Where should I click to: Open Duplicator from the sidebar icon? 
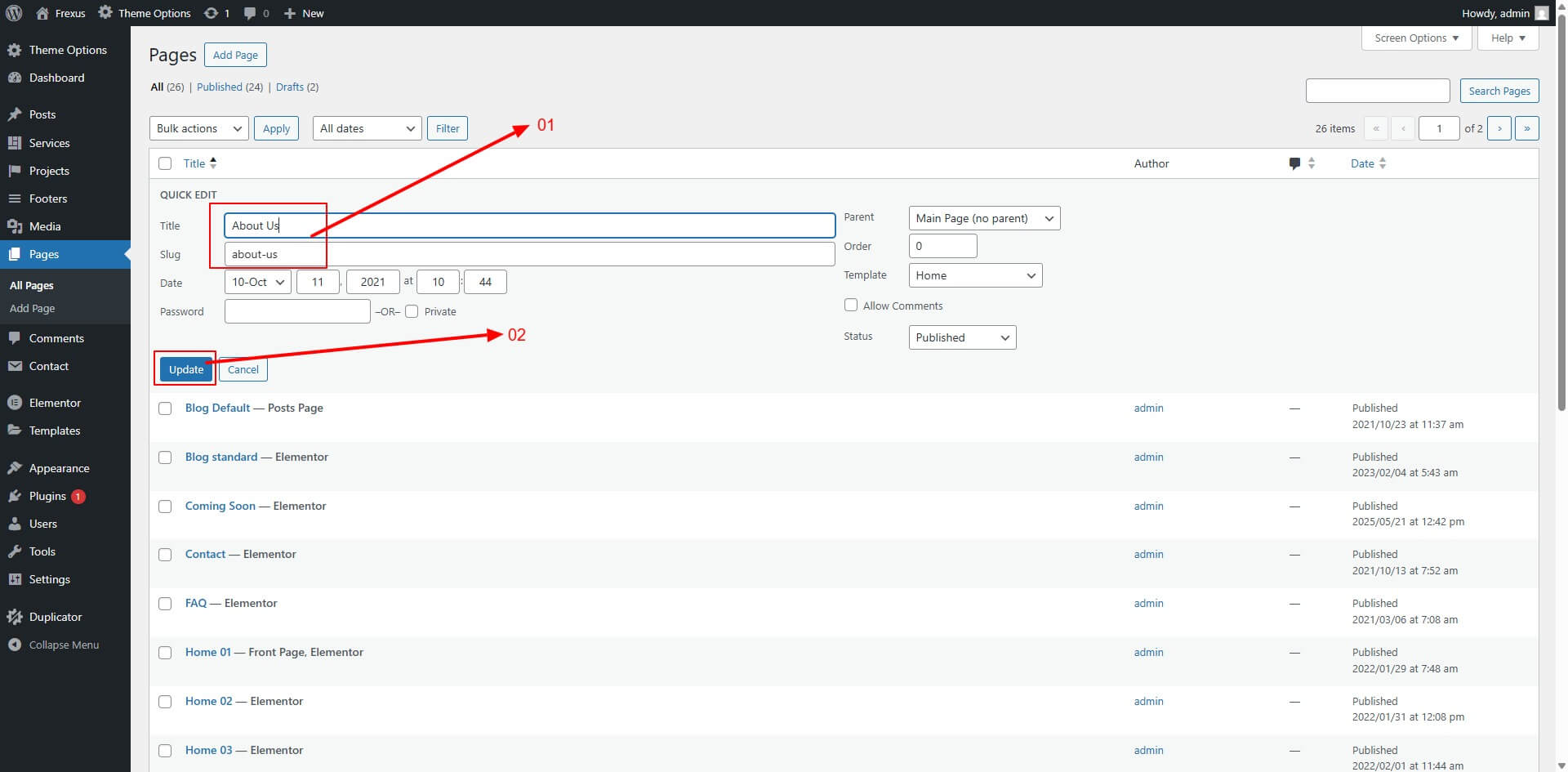coord(14,617)
